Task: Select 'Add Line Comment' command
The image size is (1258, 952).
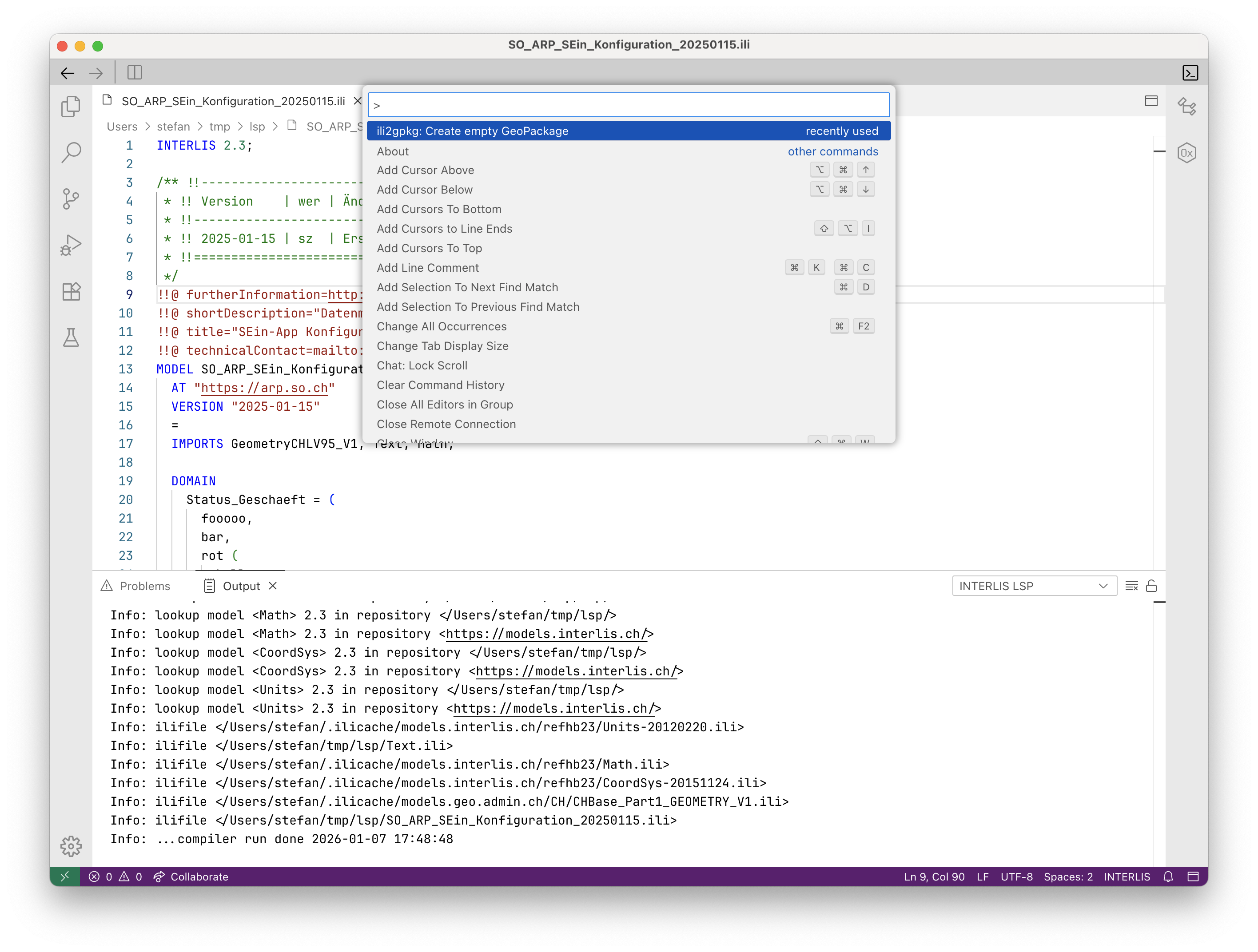Action: 428,268
